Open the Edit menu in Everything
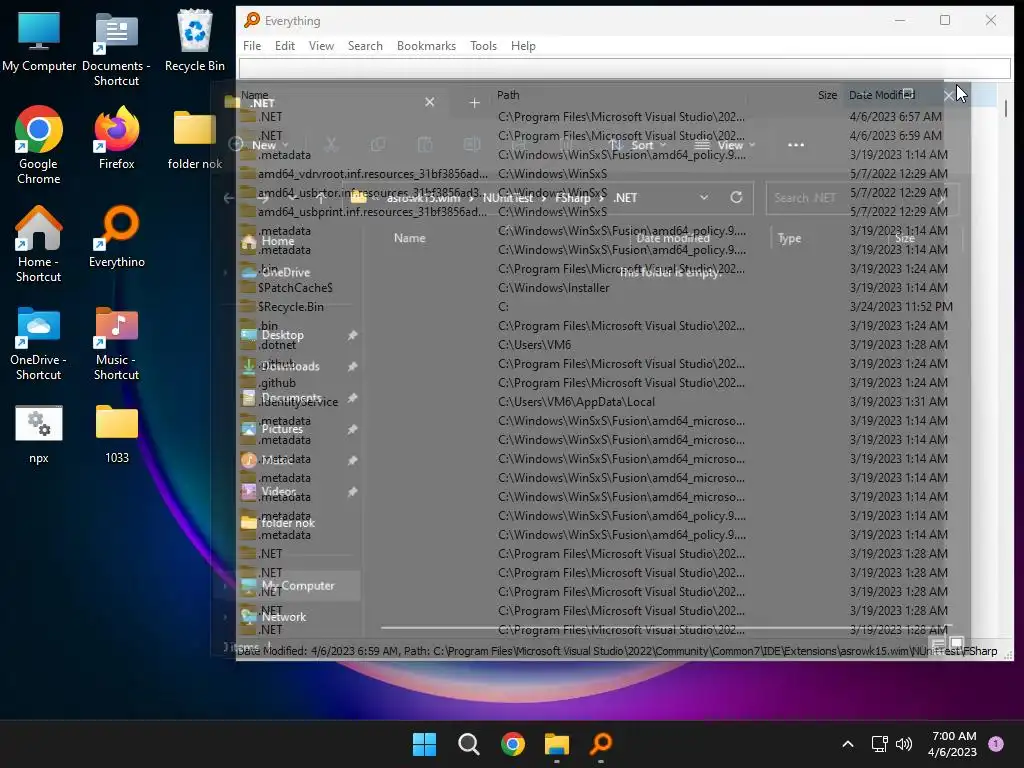 click(285, 46)
